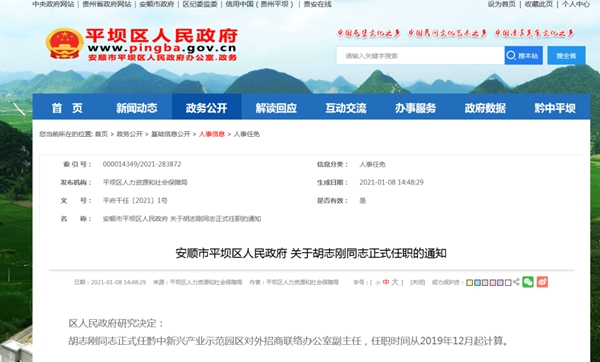600x362 pixels.
Task: Click the 中国民间文化艺术之乡 slogan
Action: [447, 33]
